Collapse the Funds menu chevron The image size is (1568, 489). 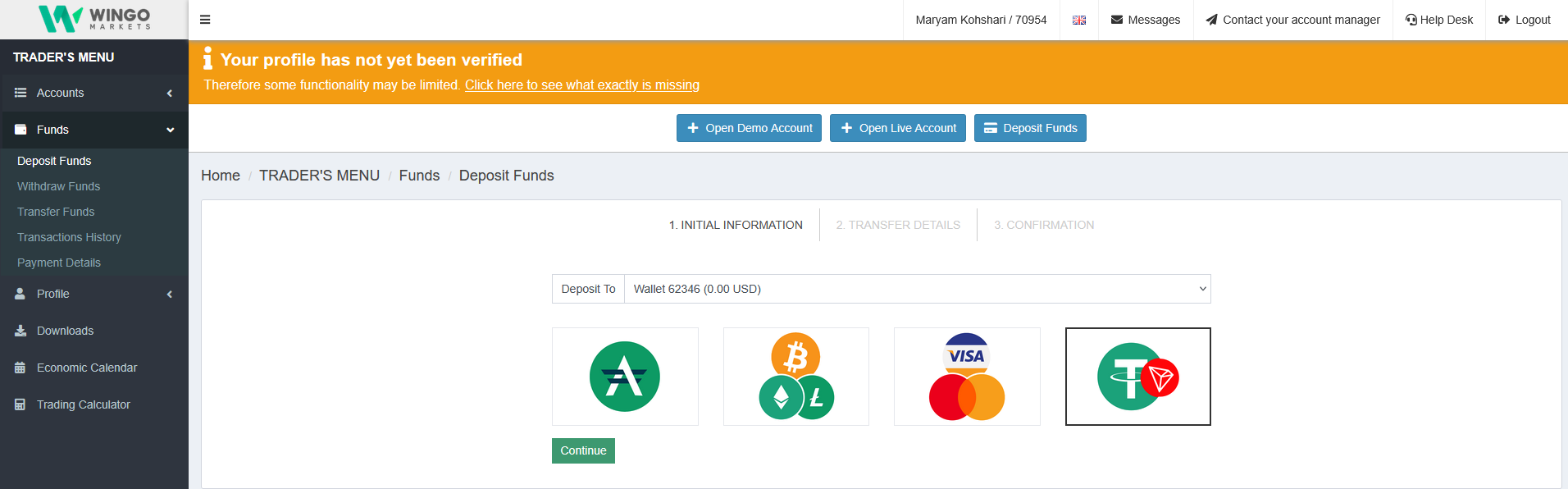pos(170,130)
